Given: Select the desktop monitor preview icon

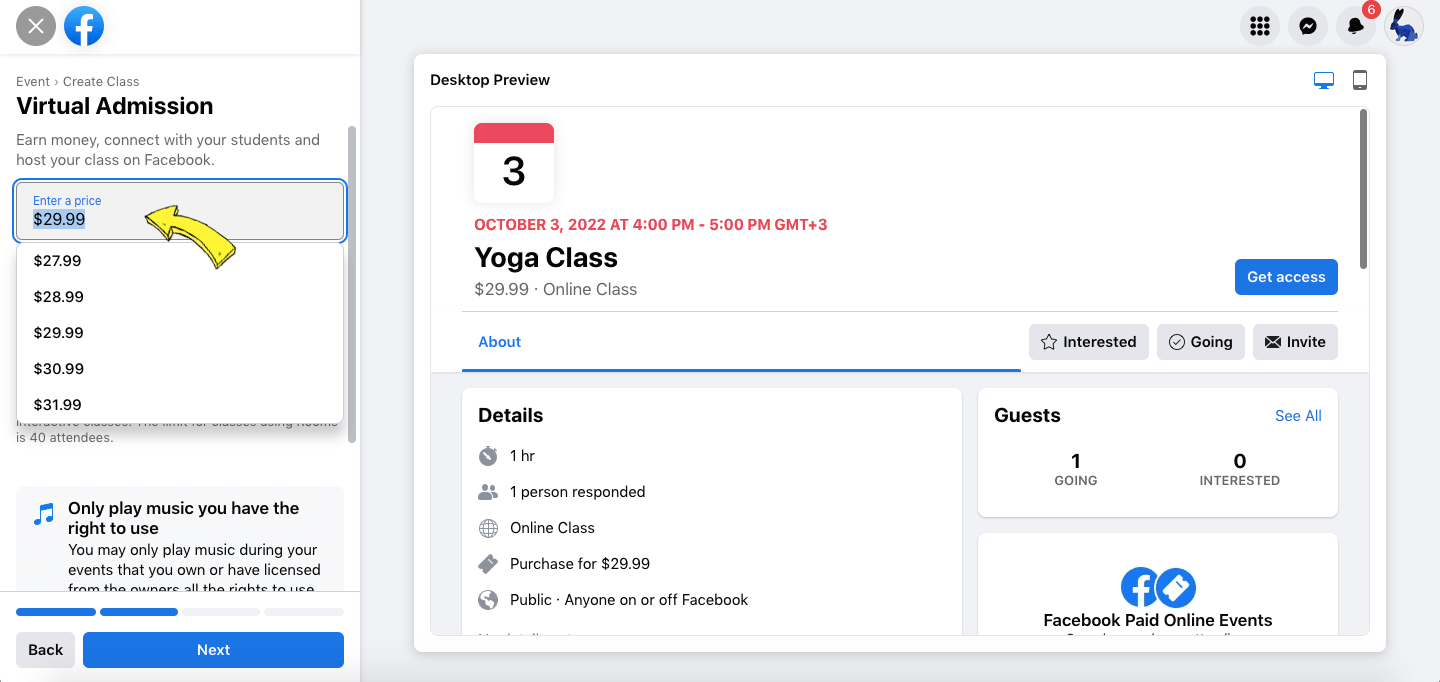Looking at the screenshot, I should pos(1323,80).
